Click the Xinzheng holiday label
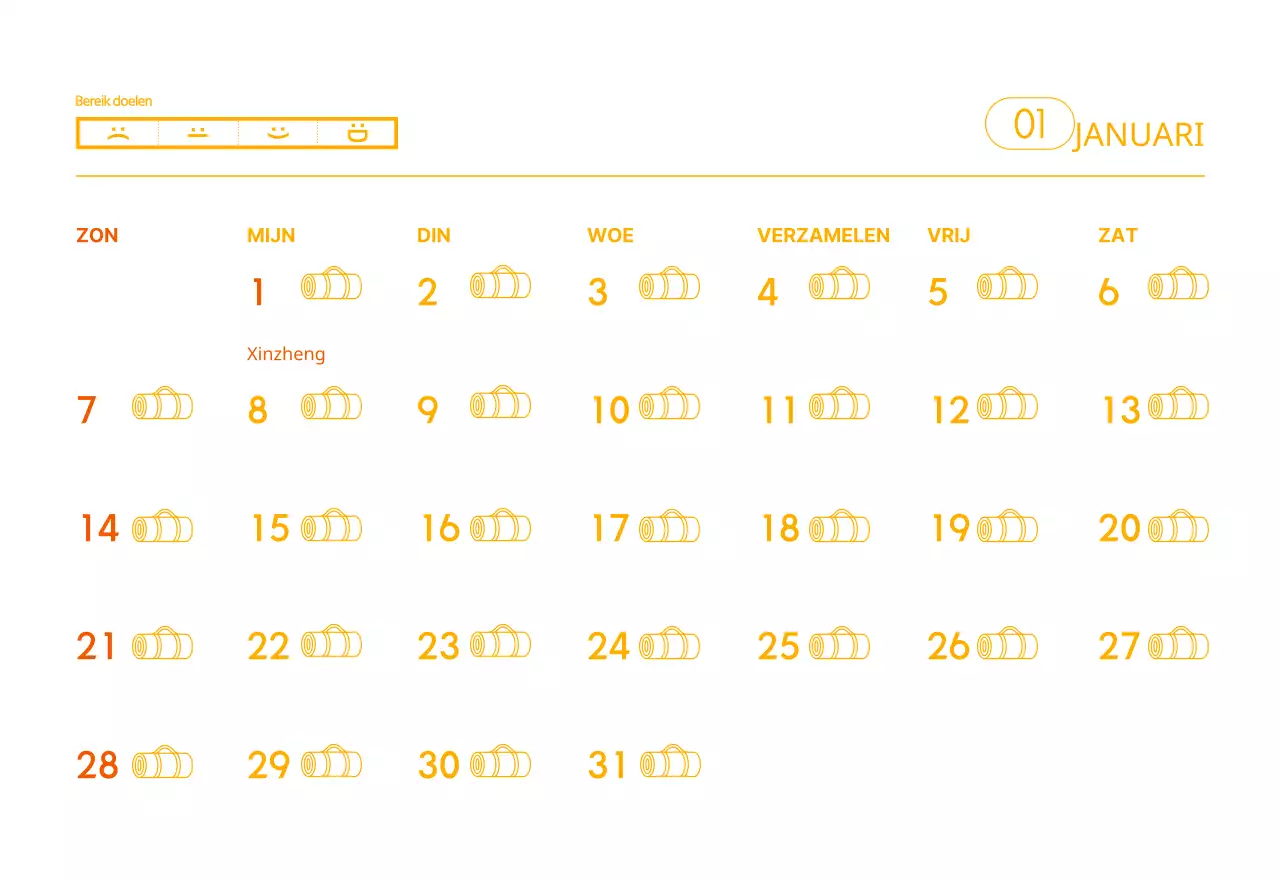 (x=286, y=354)
